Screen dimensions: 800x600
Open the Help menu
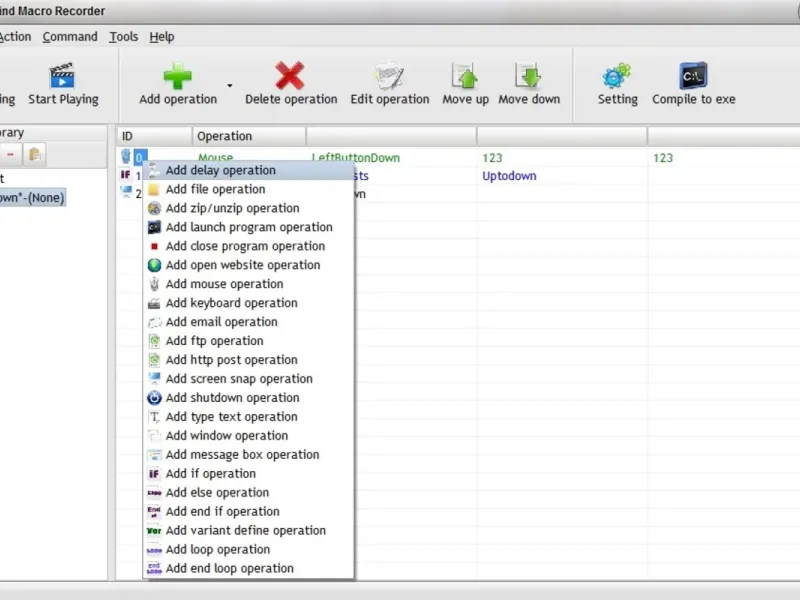click(162, 37)
